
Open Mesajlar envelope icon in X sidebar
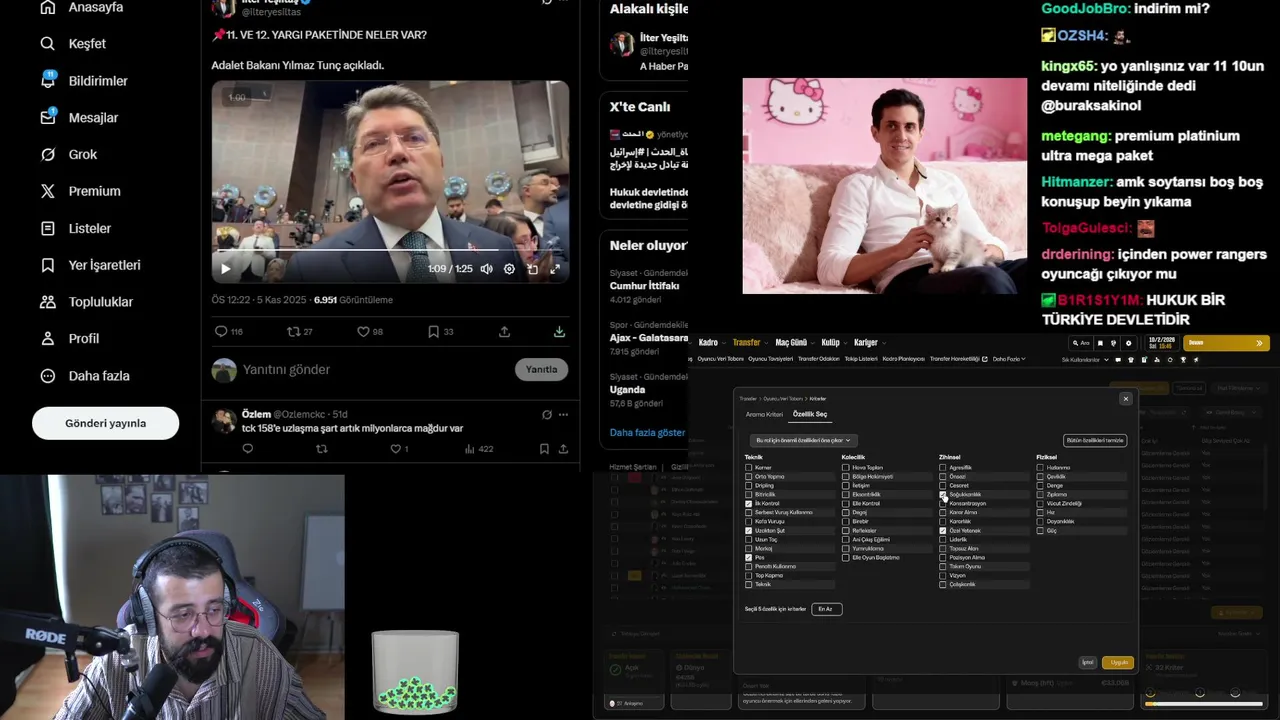click(47, 117)
